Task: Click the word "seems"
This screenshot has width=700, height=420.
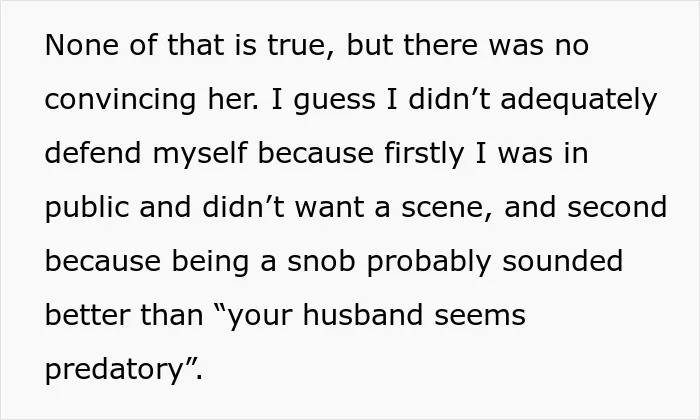Action: [x=480, y=316]
